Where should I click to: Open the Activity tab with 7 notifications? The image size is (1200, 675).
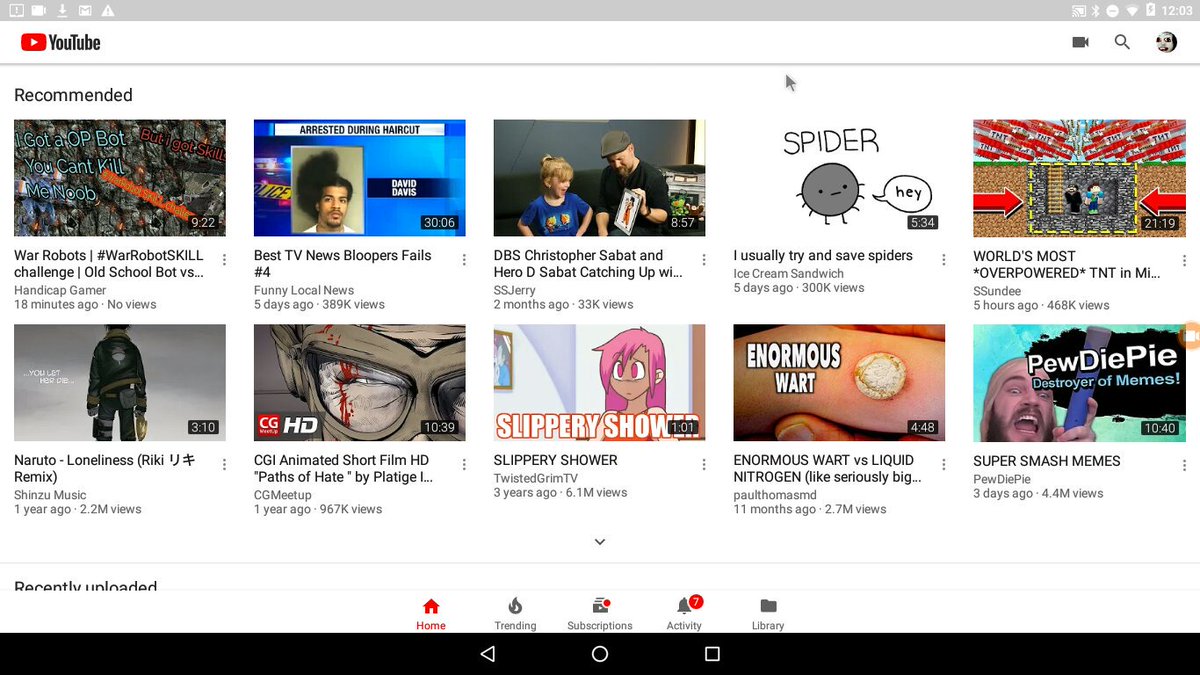684,614
